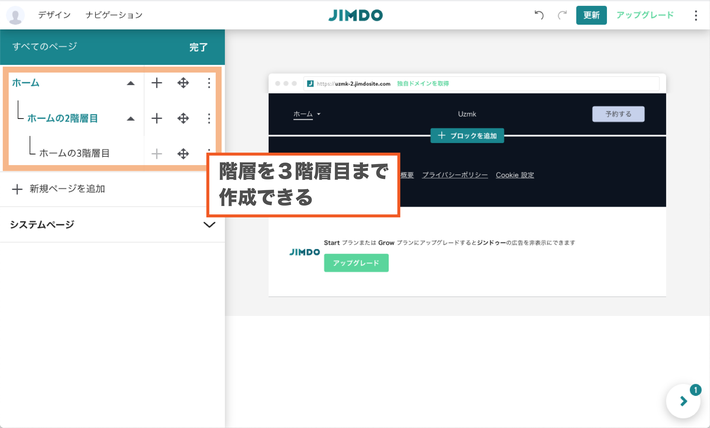Click the disabled plus icon for ホームの3階層目
This screenshot has width=710, height=428.
click(157, 154)
